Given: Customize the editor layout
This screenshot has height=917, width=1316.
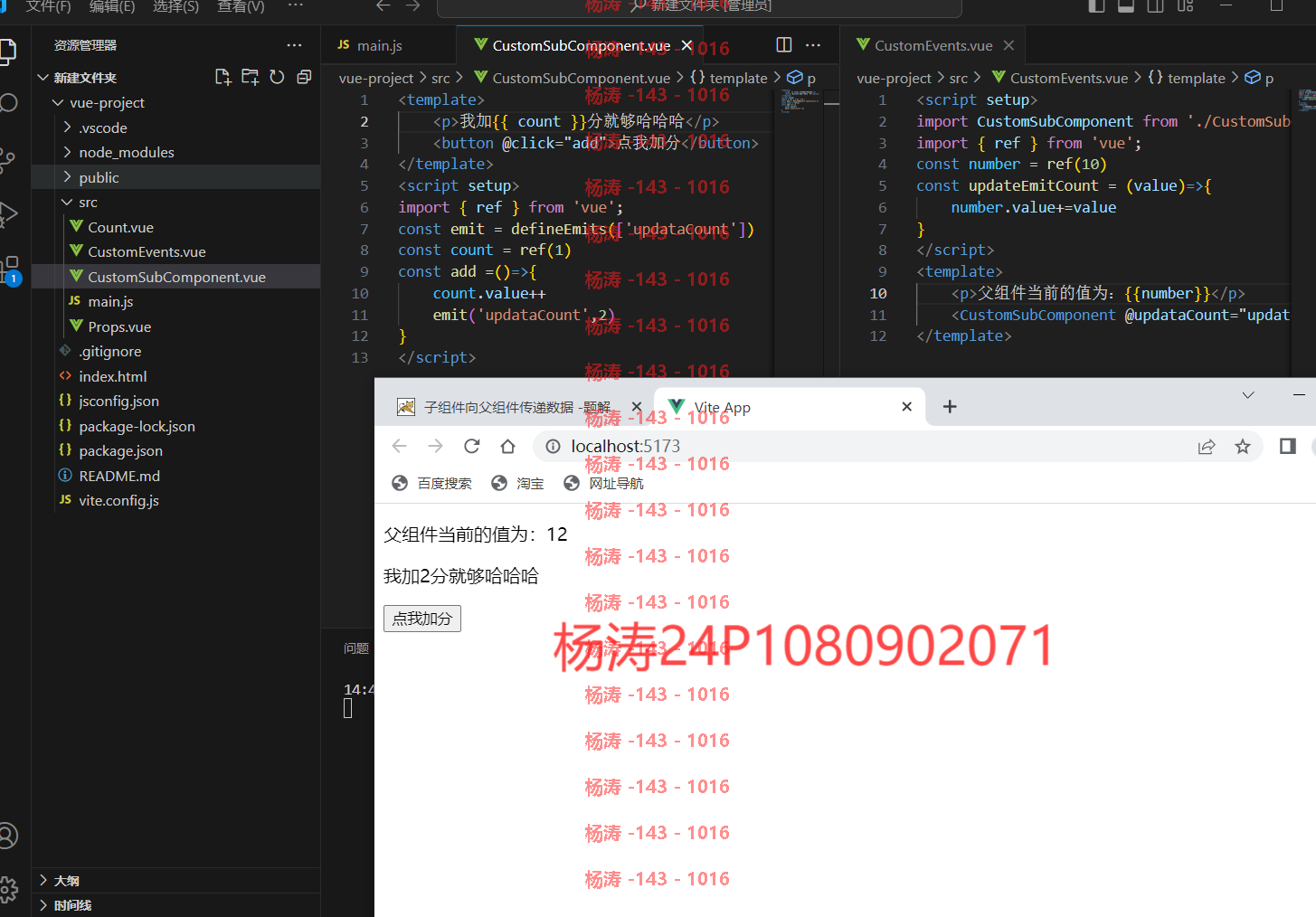Looking at the screenshot, I should [1186, 5].
